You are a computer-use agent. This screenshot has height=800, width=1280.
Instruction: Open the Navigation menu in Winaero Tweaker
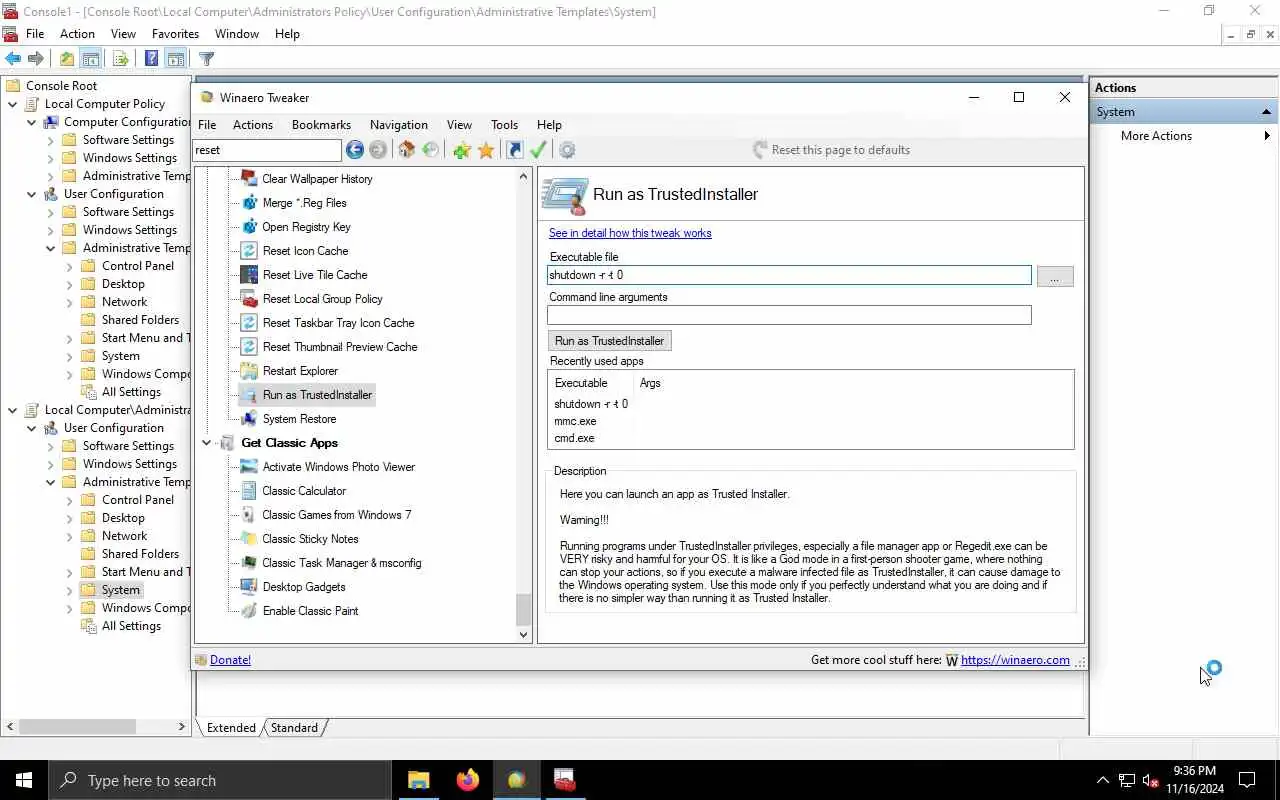(x=398, y=125)
